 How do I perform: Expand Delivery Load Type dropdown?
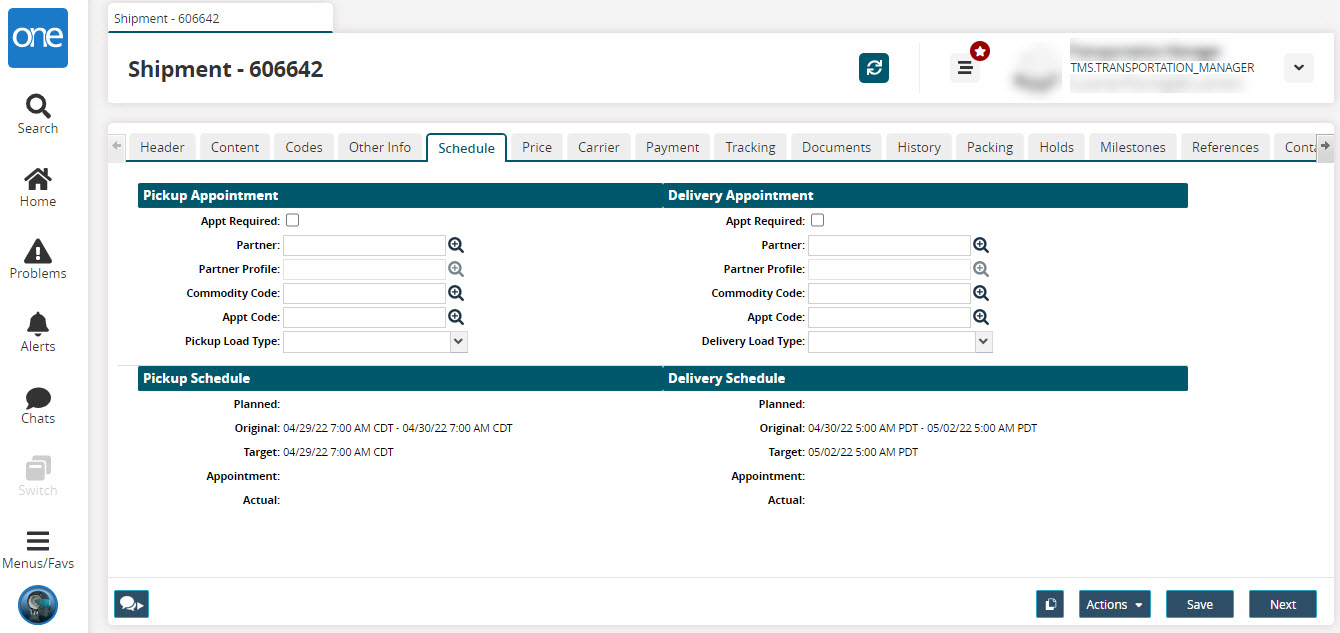click(983, 341)
